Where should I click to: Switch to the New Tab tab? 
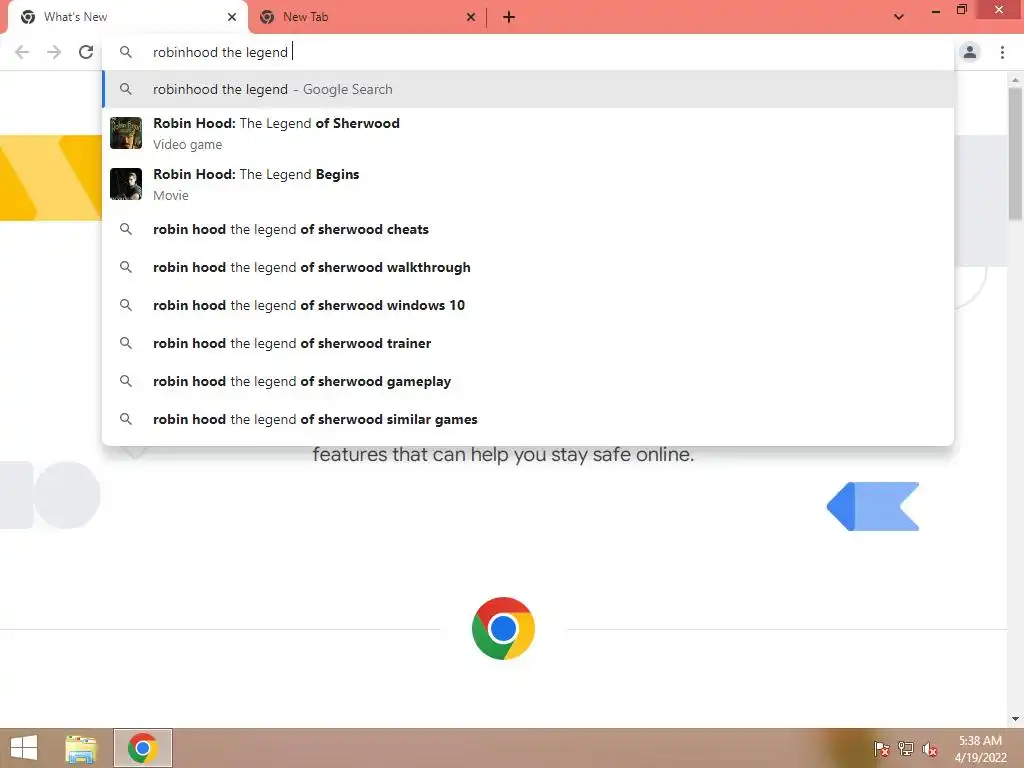click(367, 18)
